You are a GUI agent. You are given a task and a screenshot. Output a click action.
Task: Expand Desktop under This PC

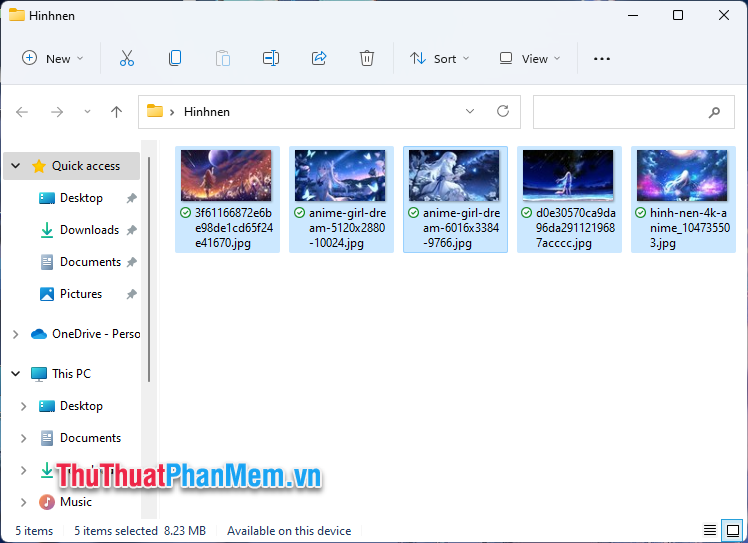[23, 406]
